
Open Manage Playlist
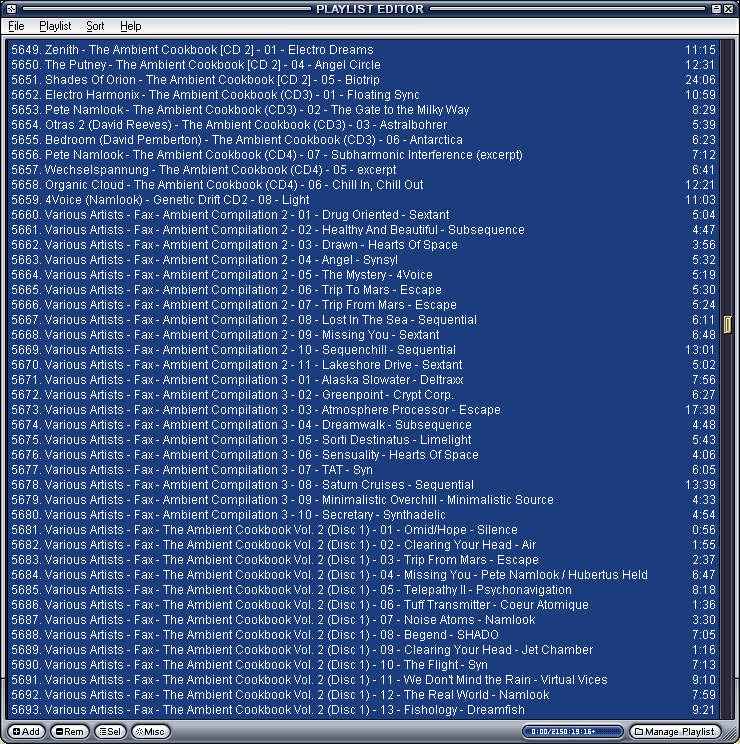pos(675,731)
